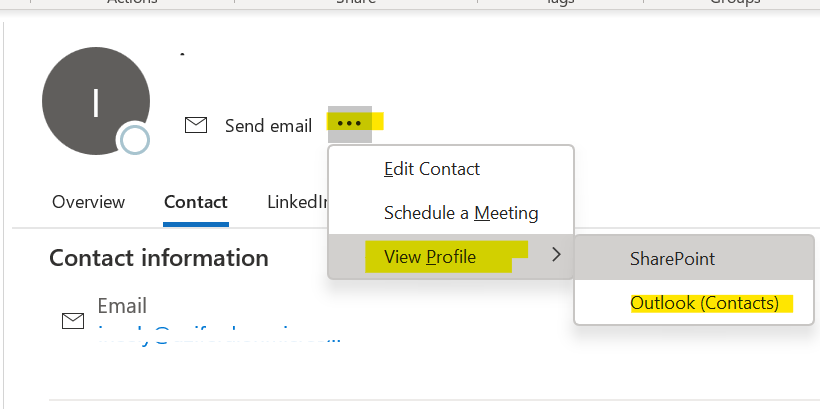Screen dimensions: 820x409
Task: Switch to the Overview tab
Action: [x=88, y=202]
